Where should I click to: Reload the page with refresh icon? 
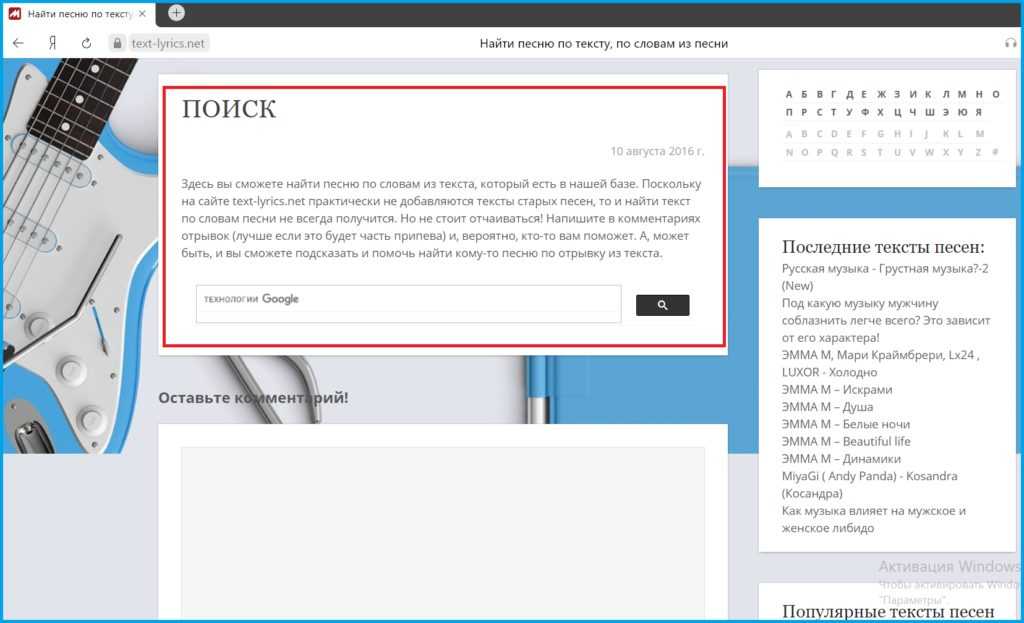click(86, 43)
